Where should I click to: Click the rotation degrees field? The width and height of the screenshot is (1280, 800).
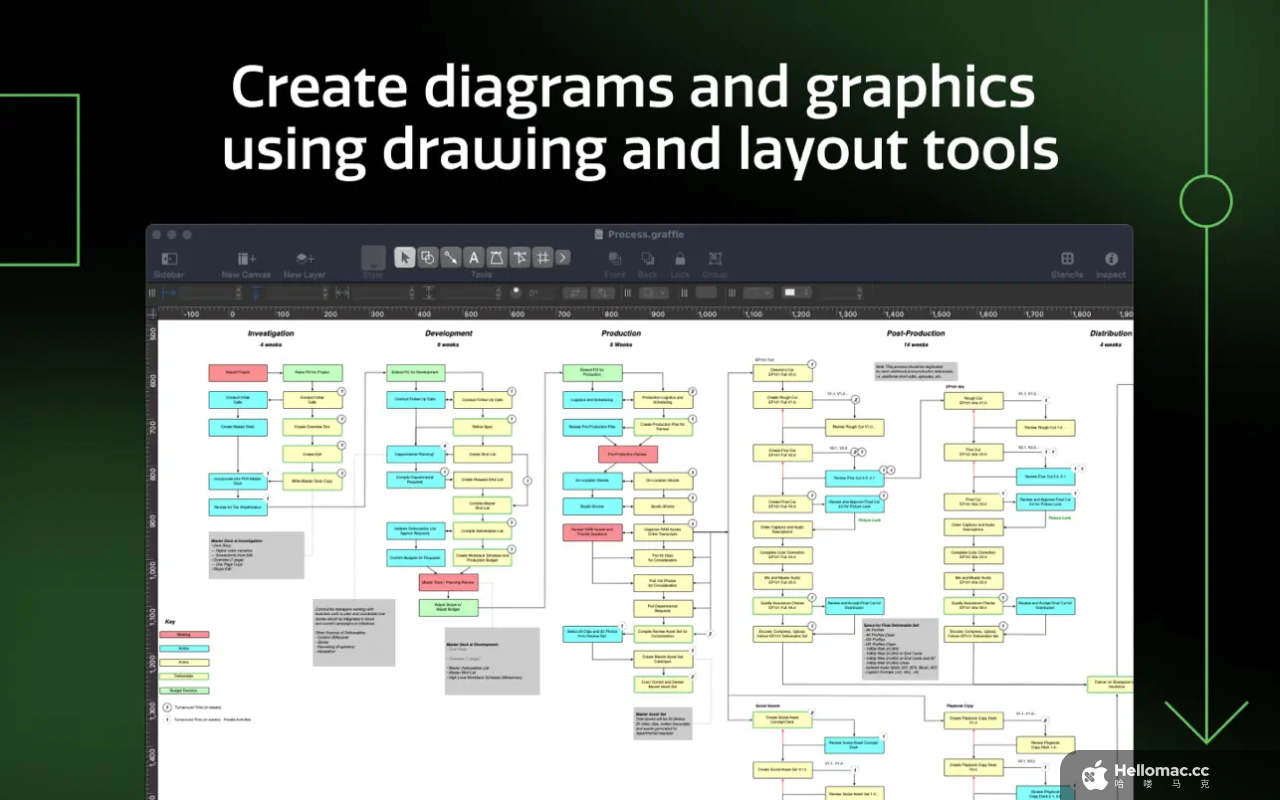click(x=541, y=293)
